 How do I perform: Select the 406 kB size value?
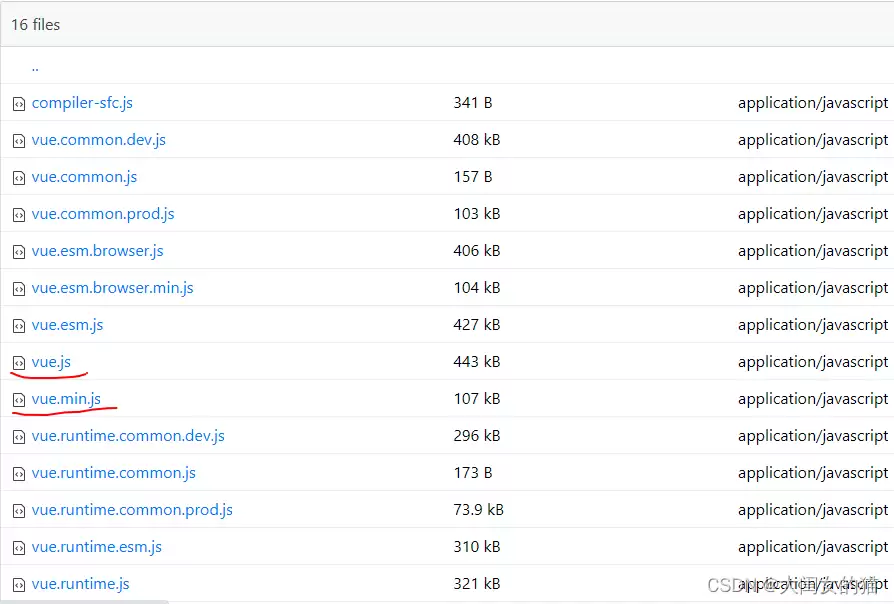[x=477, y=251]
